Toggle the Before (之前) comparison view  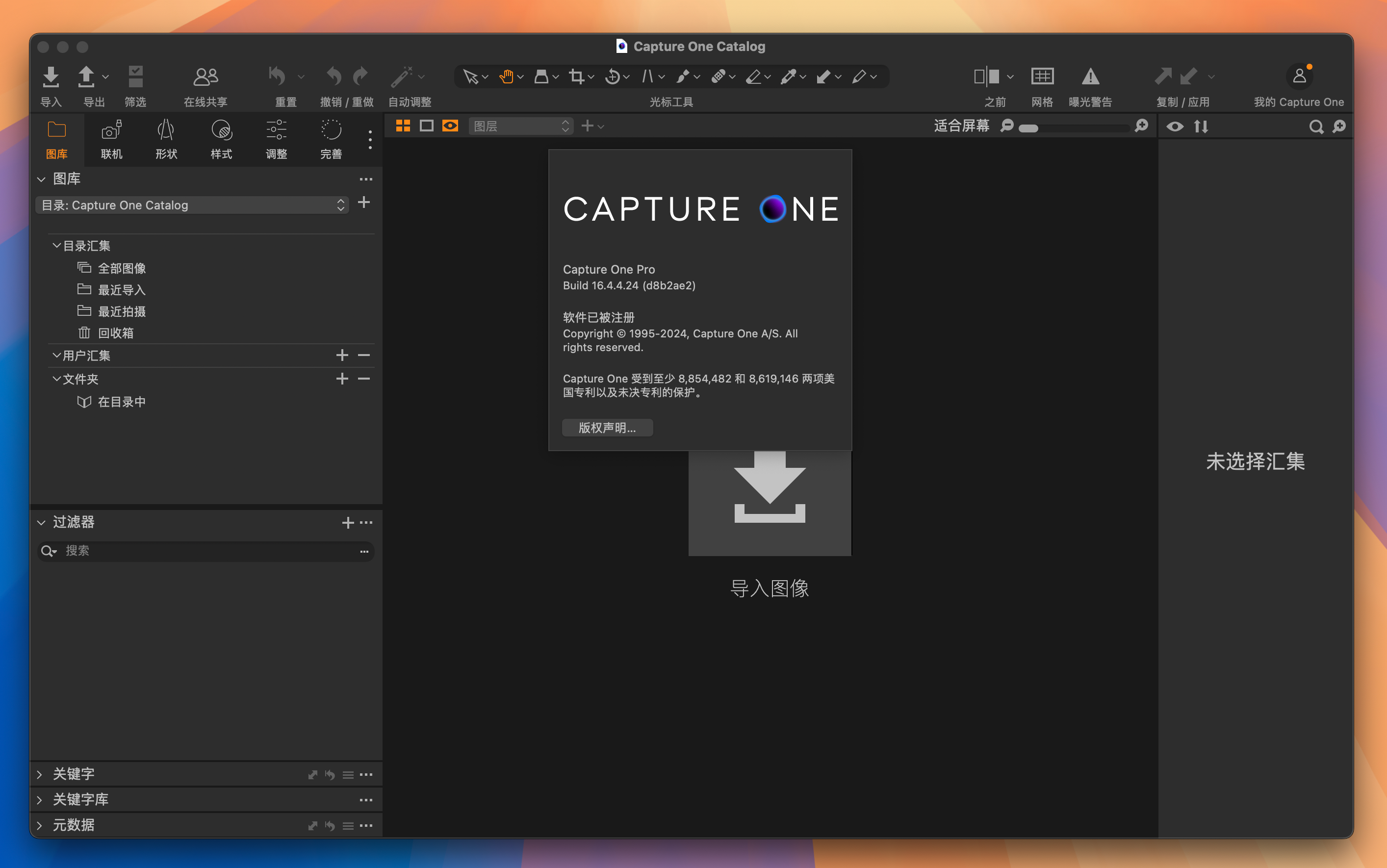tap(987, 77)
